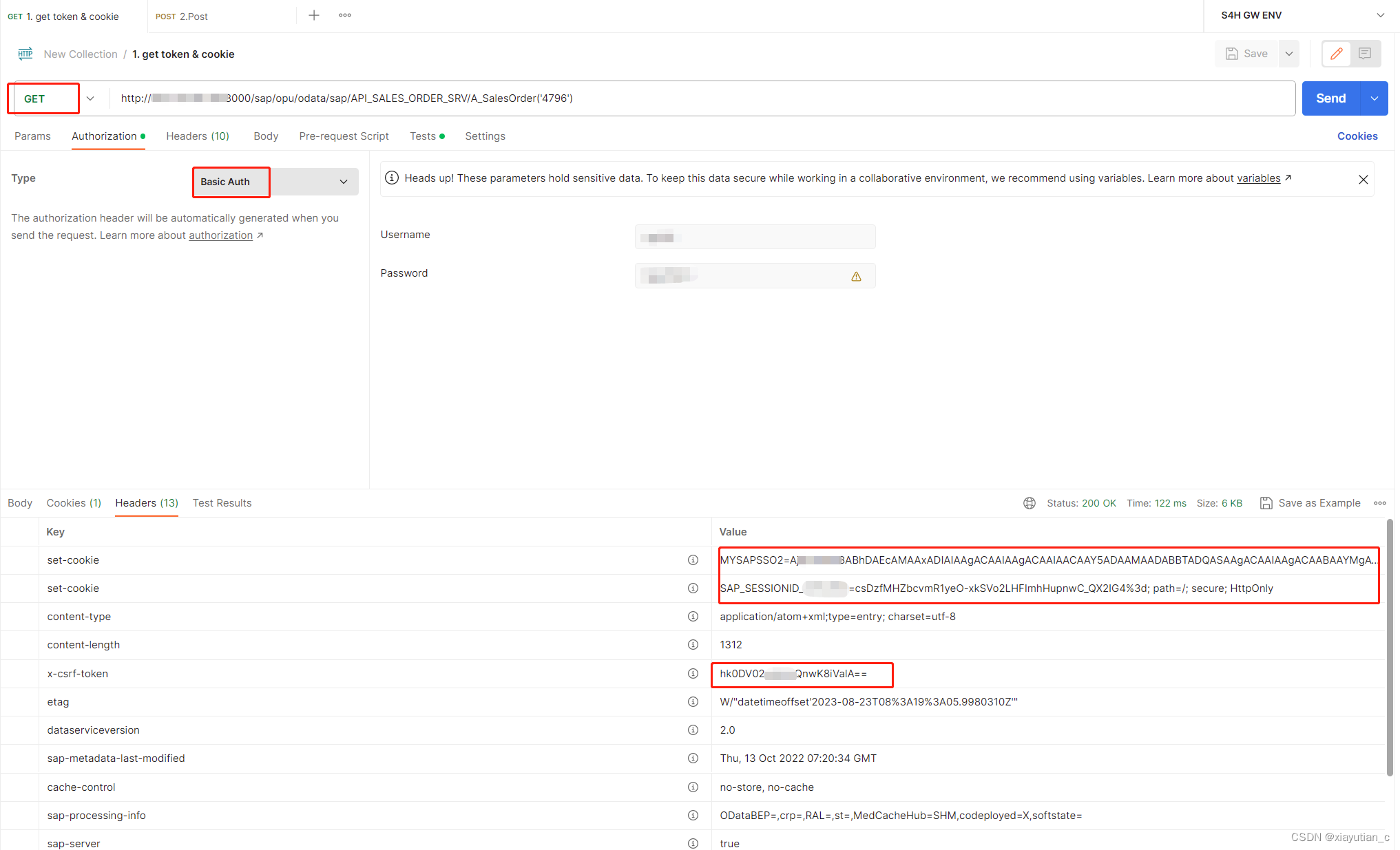Switch to the Pre-request Script tab
The height and width of the screenshot is (850, 1400).
pyautogui.click(x=344, y=136)
